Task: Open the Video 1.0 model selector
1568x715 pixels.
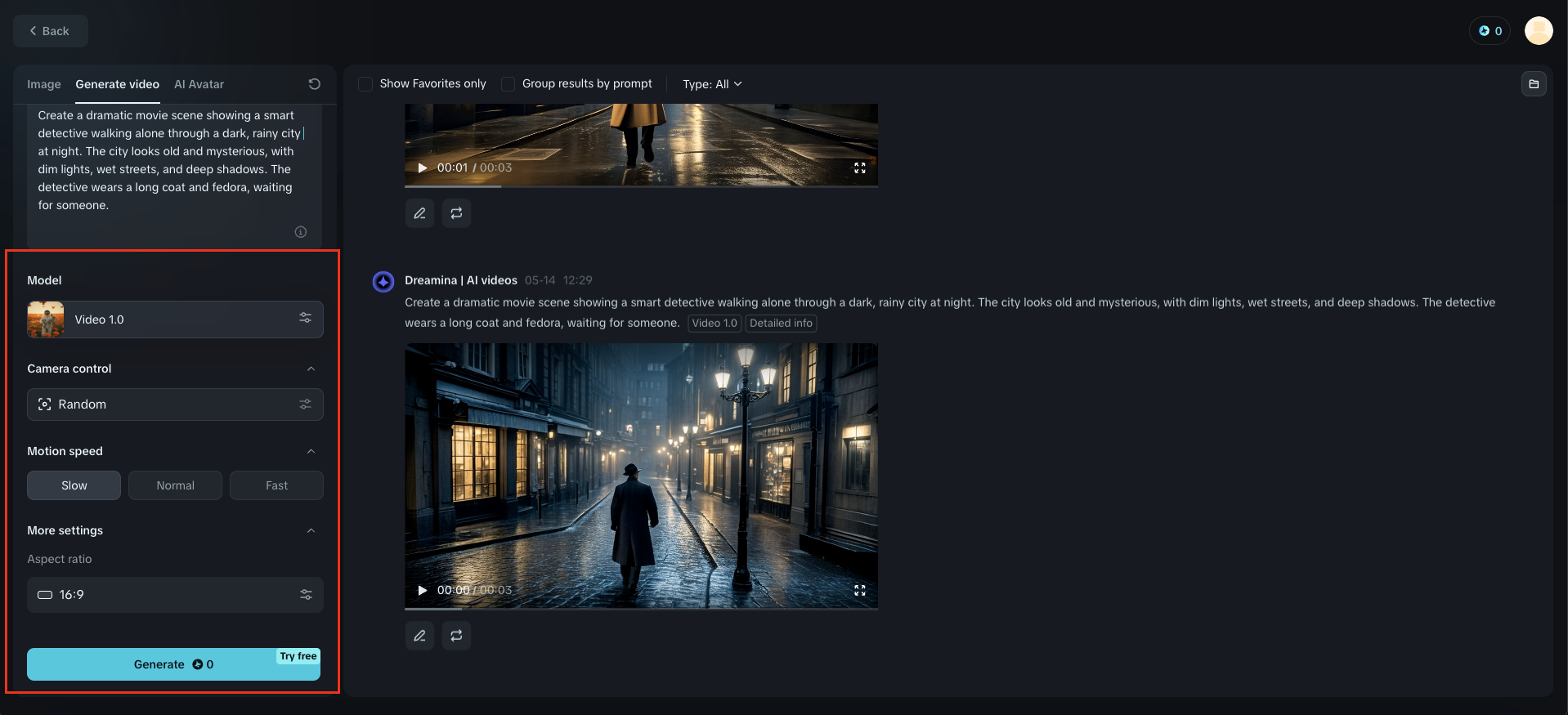Action: 175,320
